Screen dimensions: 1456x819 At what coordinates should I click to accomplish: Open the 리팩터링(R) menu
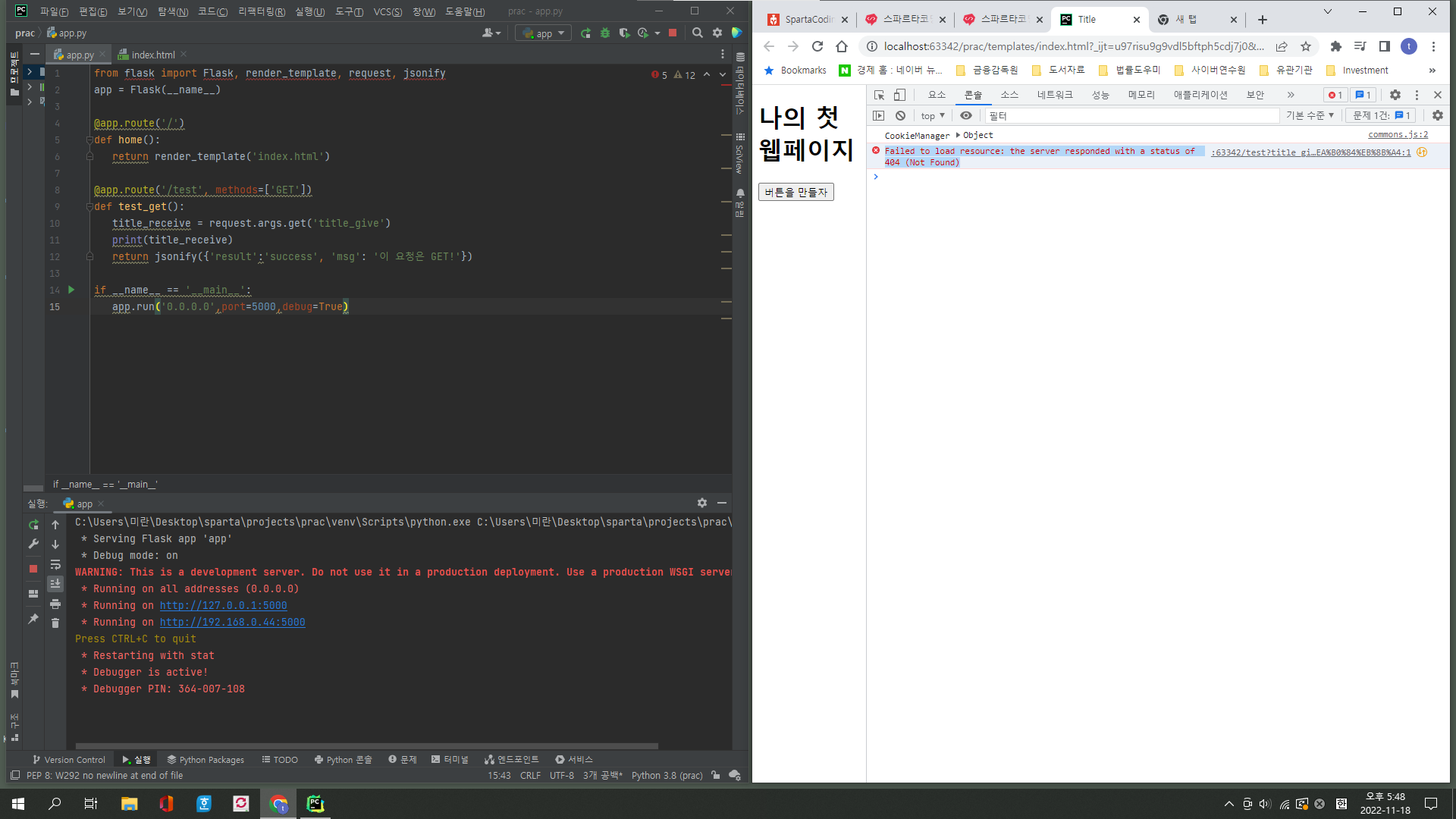(x=262, y=11)
